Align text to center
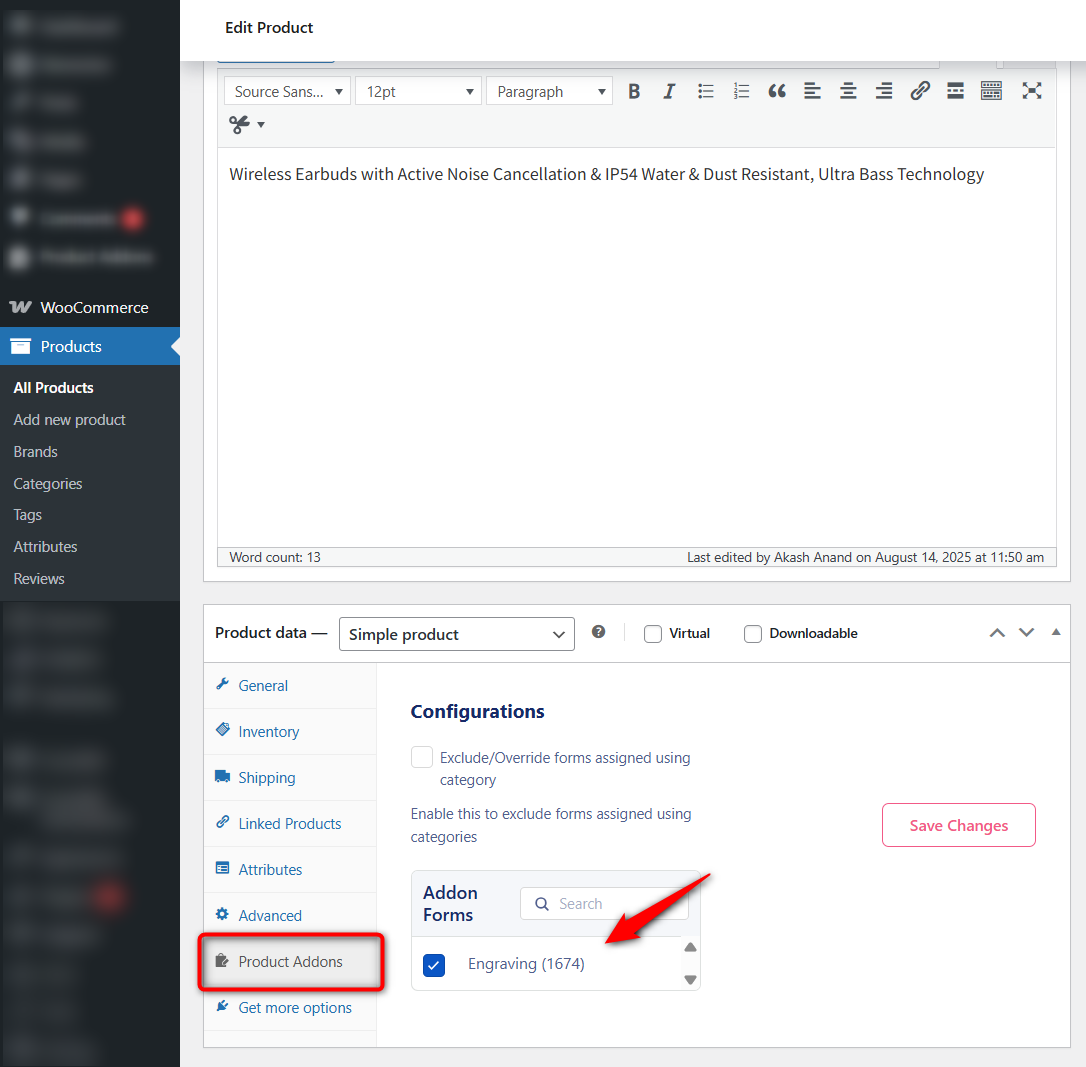1086x1067 pixels. [848, 90]
